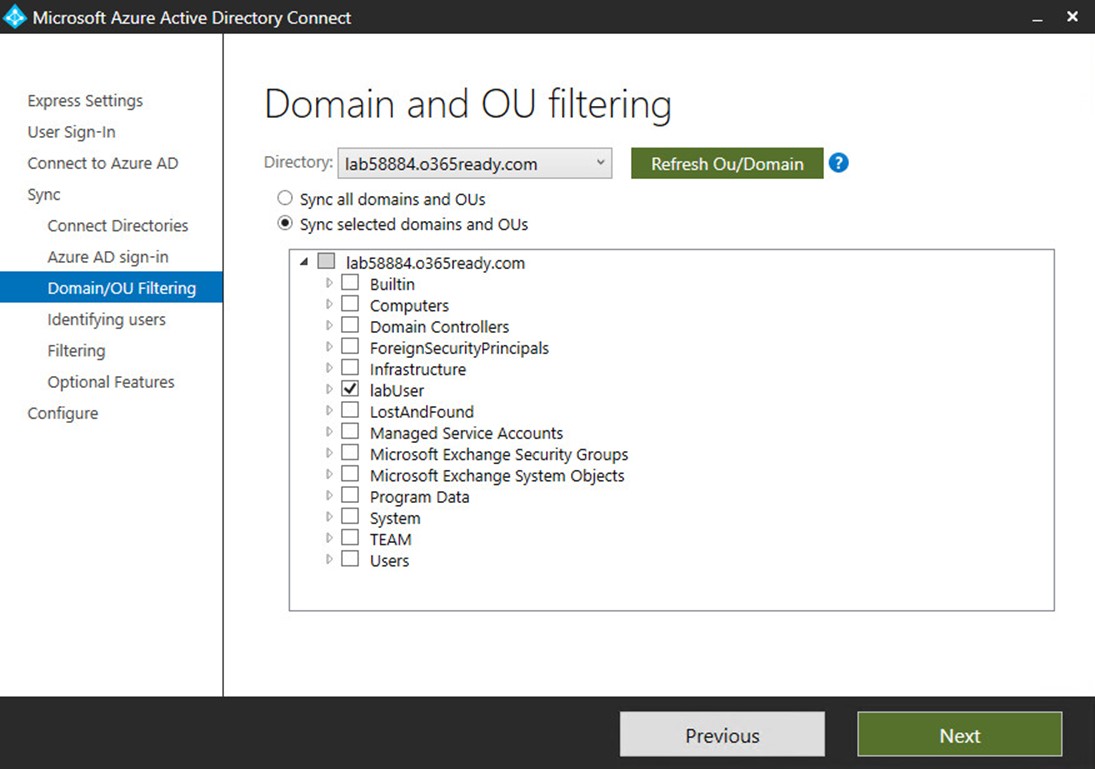Image resolution: width=1095 pixels, height=769 pixels.
Task: Expand the Computers node
Action: [329, 304]
